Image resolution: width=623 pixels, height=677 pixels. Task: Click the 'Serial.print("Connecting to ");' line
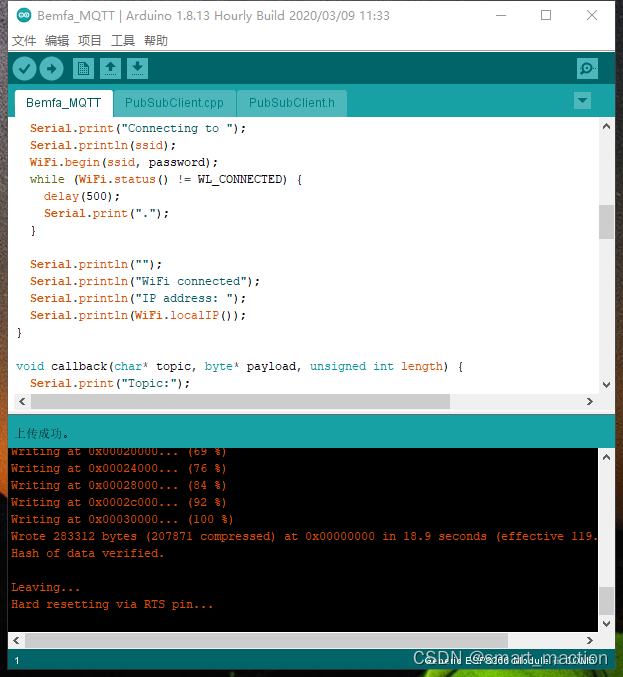click(x=138, y=128)
